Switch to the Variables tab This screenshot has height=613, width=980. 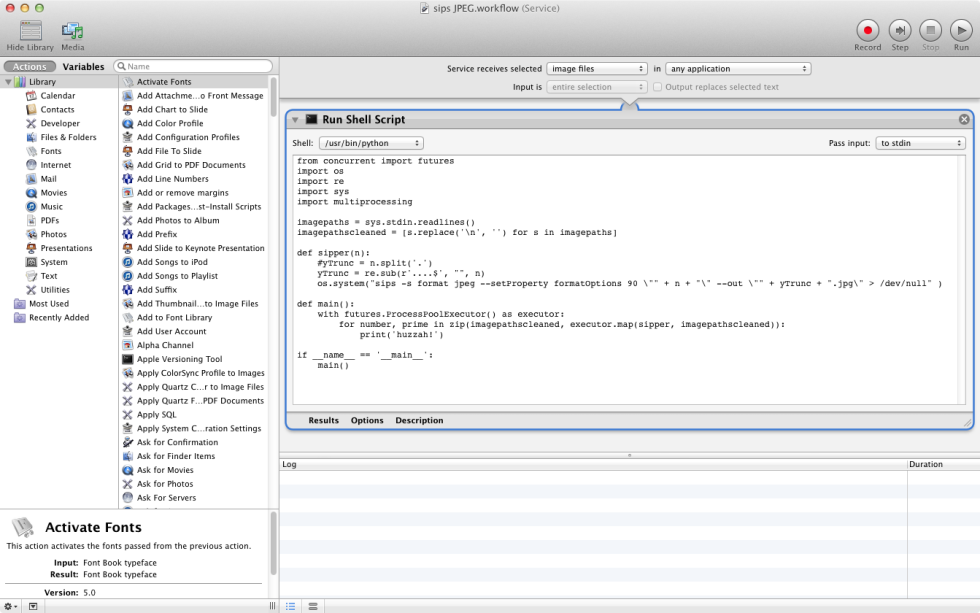click(x=84, y=66)
